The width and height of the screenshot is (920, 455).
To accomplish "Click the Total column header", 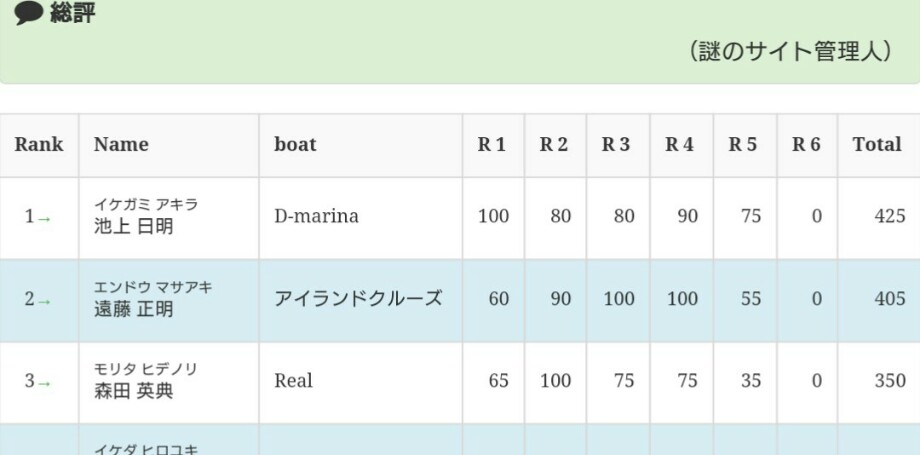I will tap(878, 145).
